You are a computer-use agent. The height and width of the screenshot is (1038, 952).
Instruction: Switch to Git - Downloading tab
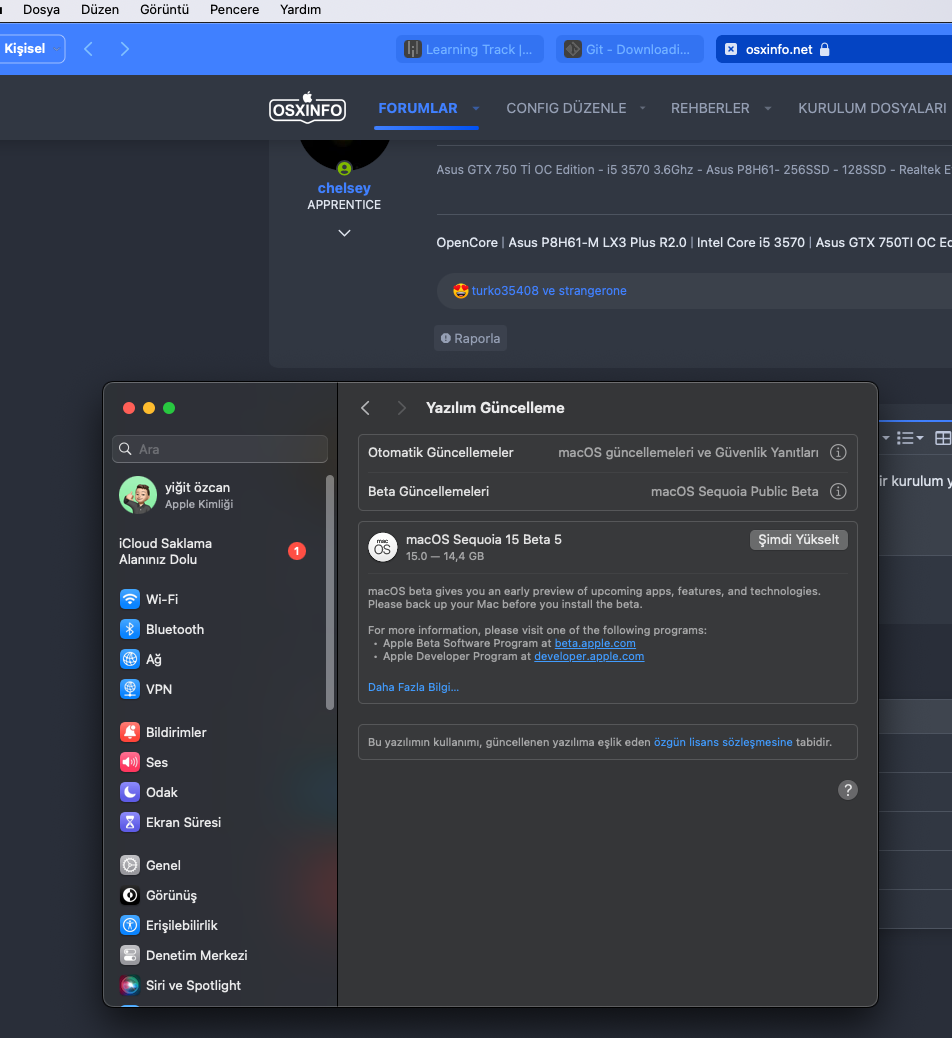click(630, 49)
